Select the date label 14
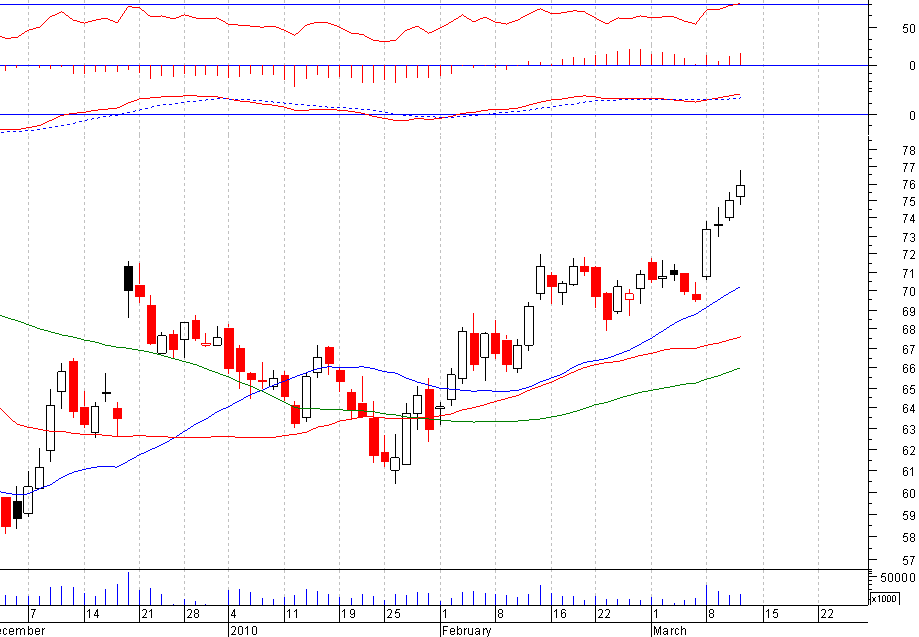This screenshot has height=637, width=919. [x=93, y=614]
